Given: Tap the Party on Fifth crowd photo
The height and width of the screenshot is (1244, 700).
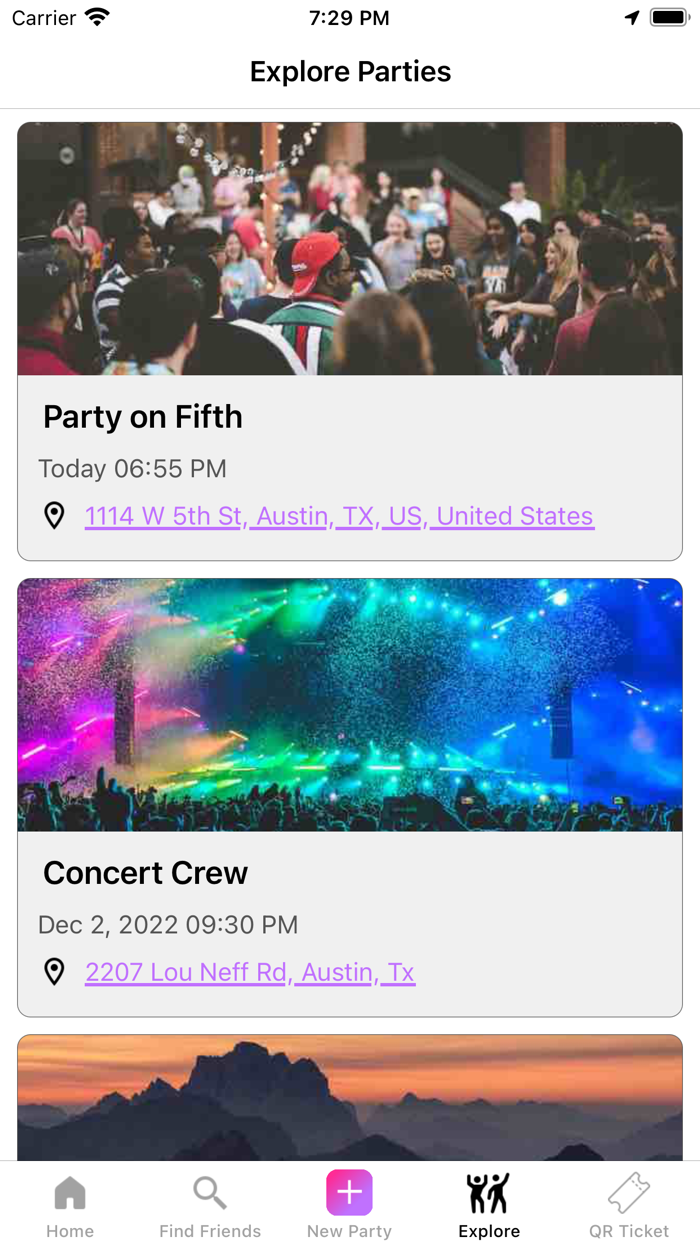Looking at the screenshot, I should tap(349, 248).
